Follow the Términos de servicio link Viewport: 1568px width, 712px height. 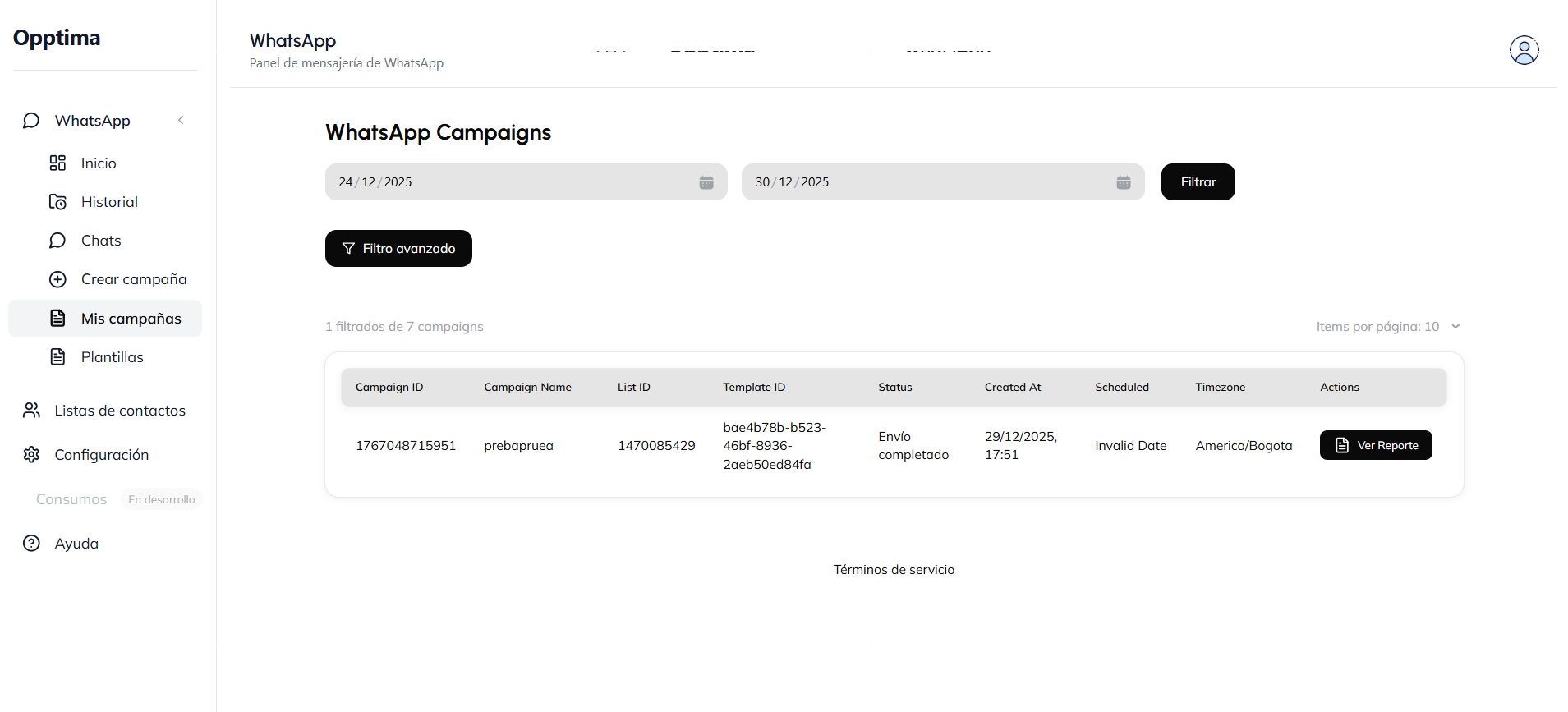click(x=894, y=570)
